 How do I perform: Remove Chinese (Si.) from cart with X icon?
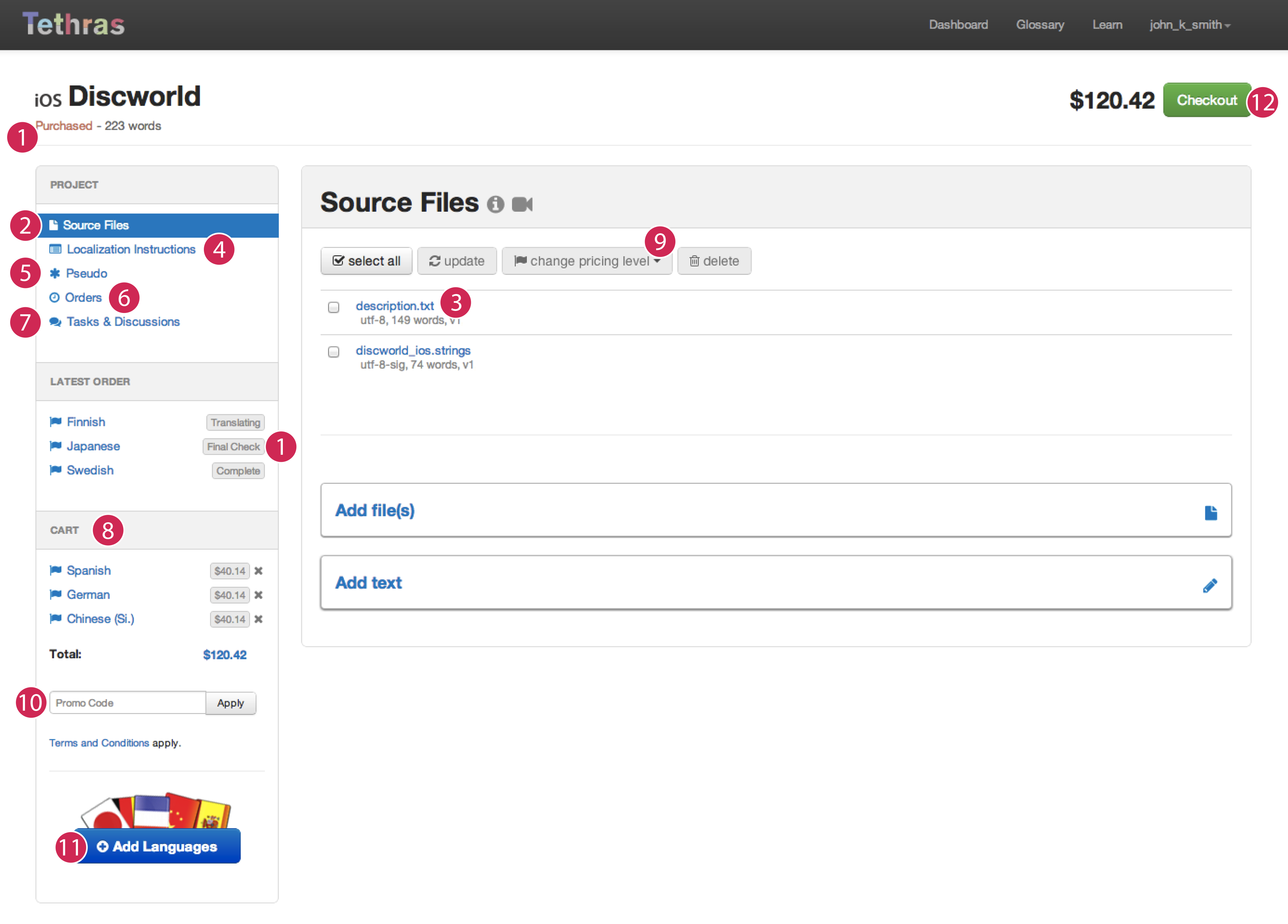coord(259,619)
